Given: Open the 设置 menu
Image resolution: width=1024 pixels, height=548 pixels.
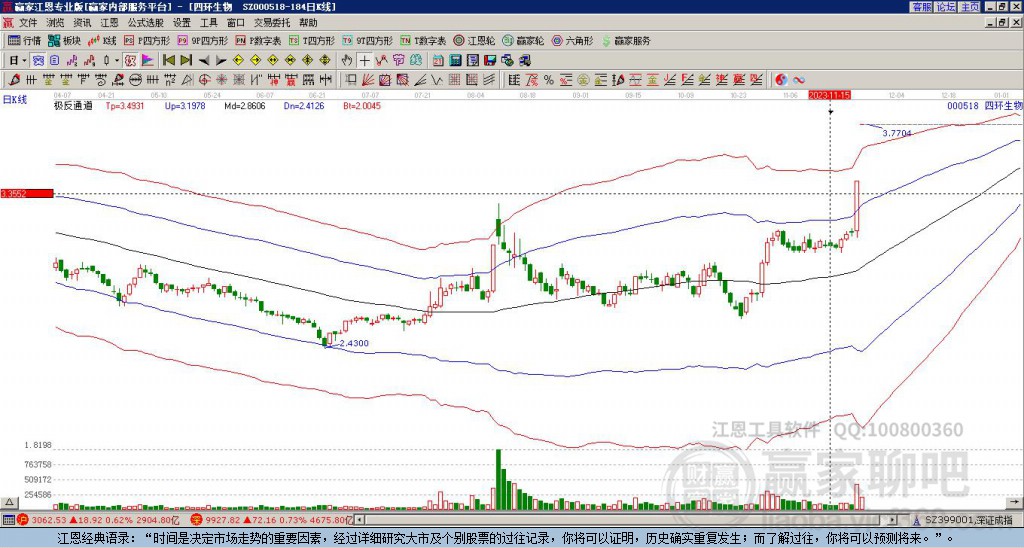Looking at the screenshot, I should [x=182, y=23].
